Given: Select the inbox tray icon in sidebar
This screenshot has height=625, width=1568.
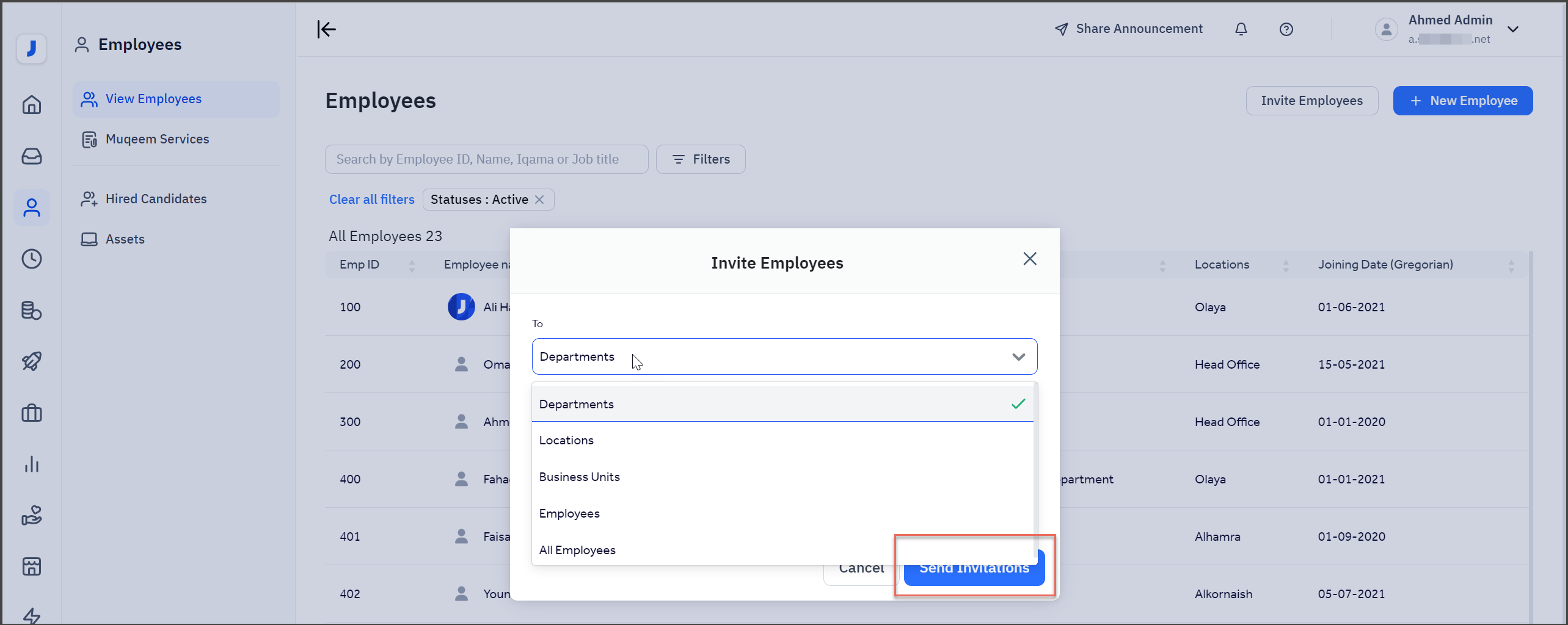Looking at the screenshot, I should tap(32, 156).
